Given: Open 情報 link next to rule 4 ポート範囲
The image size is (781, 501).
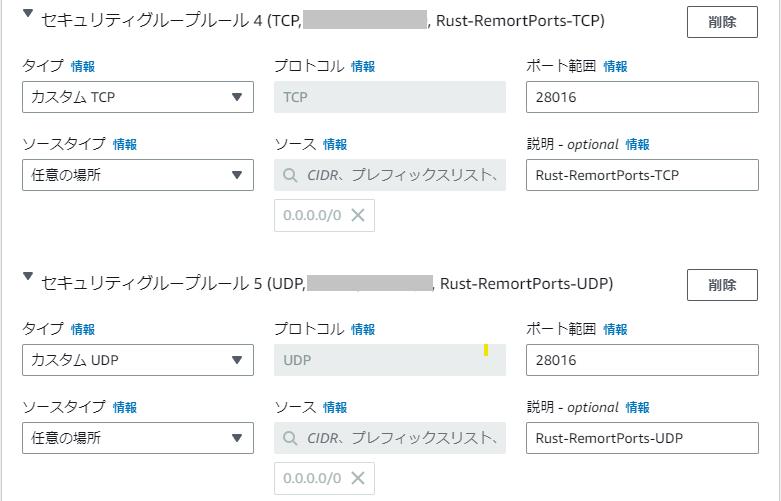Looking at the screenshot, I should coord(615,67).
